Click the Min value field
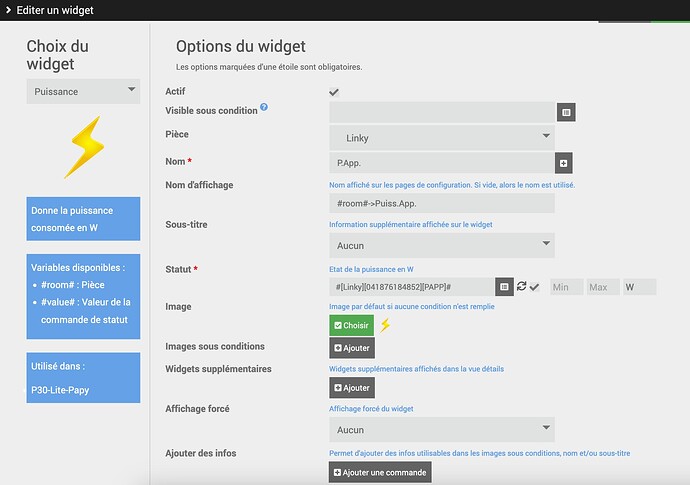690x485 pixels. pyautogui.click(x=567, y=287)
